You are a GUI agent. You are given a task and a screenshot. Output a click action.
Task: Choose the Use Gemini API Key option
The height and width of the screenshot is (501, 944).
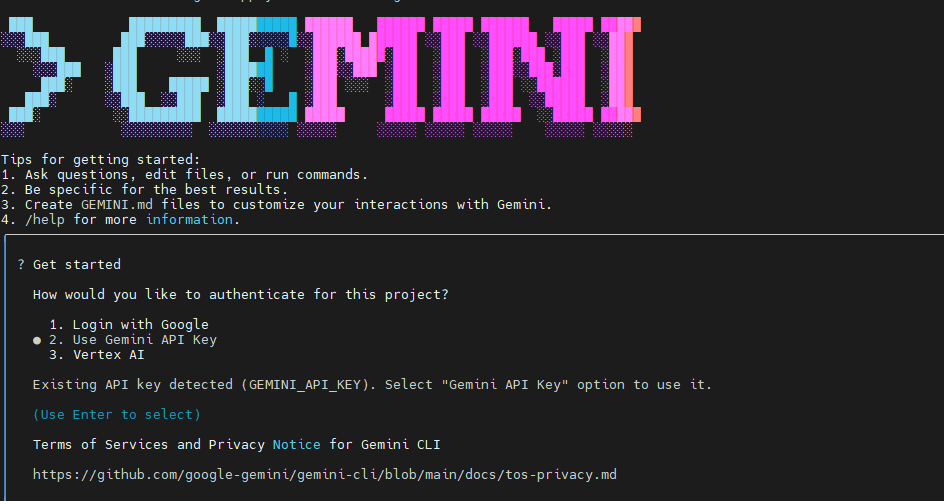click(x=143, y=340)
